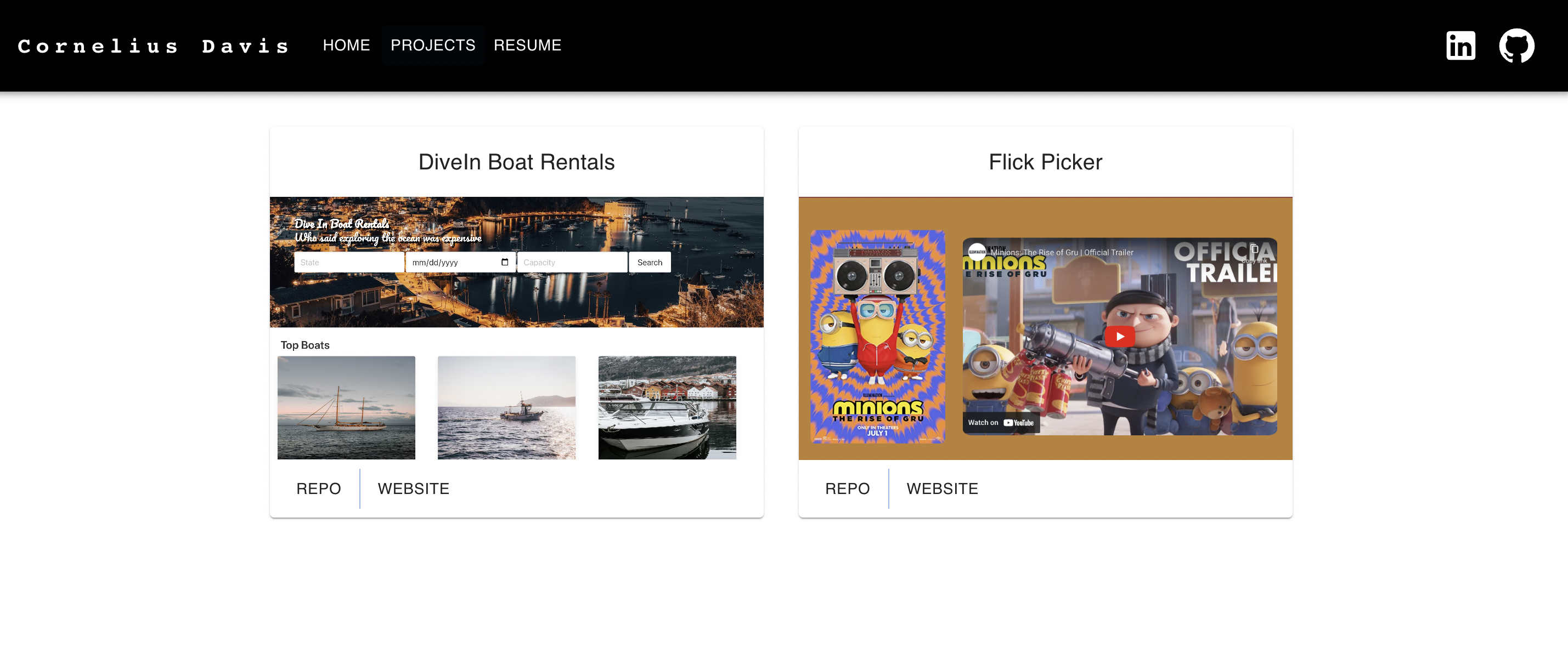Screen dimensions: 1568x670
Task: Click the Minions movie poster image
Action: [877, 337]
